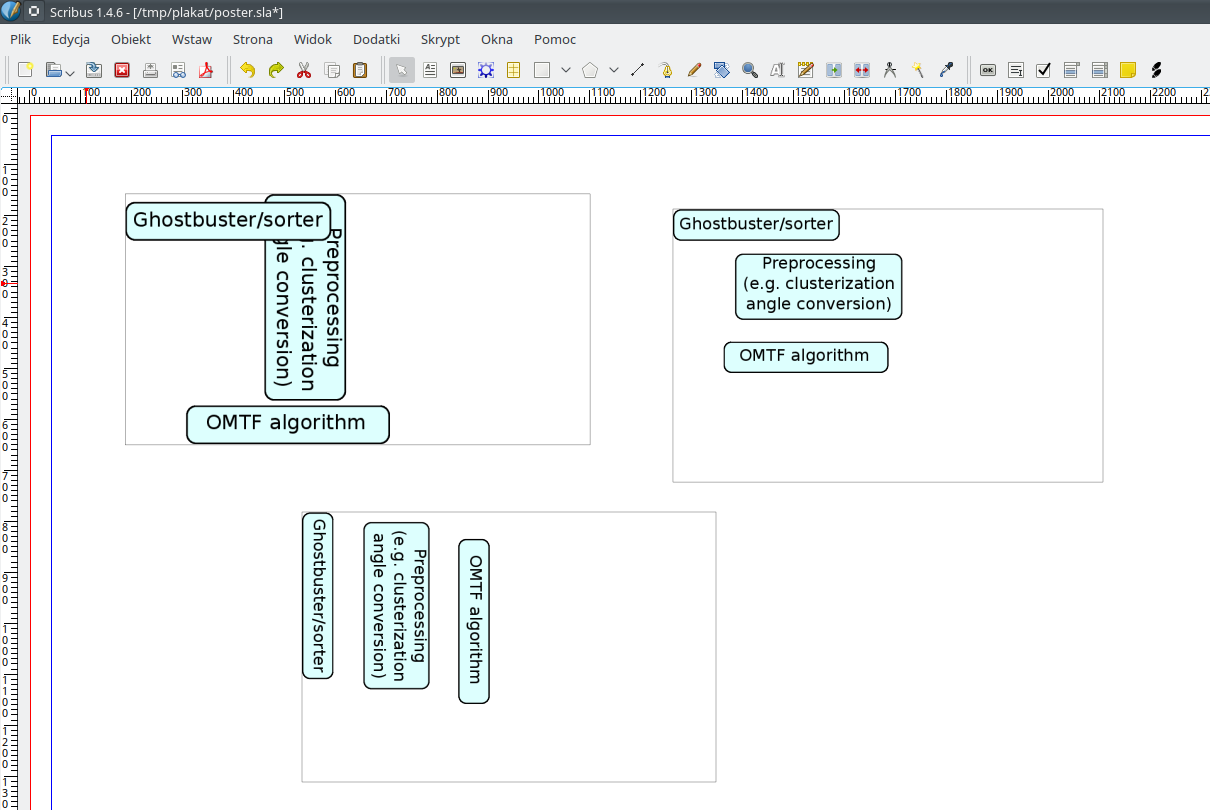Print the document
Viewport: 1210px width, 810px height.
pyautogui.click(x=150, y=70)
